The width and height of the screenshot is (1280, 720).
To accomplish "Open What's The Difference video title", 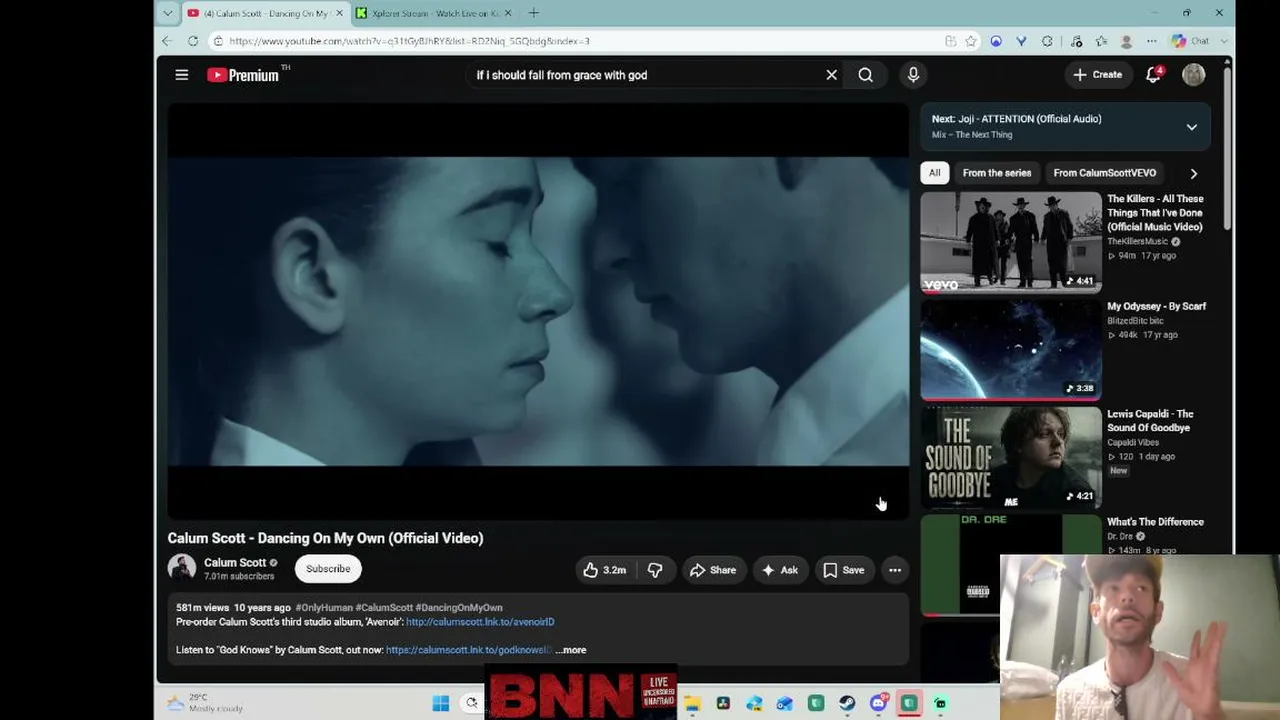I will point(1155,522).
